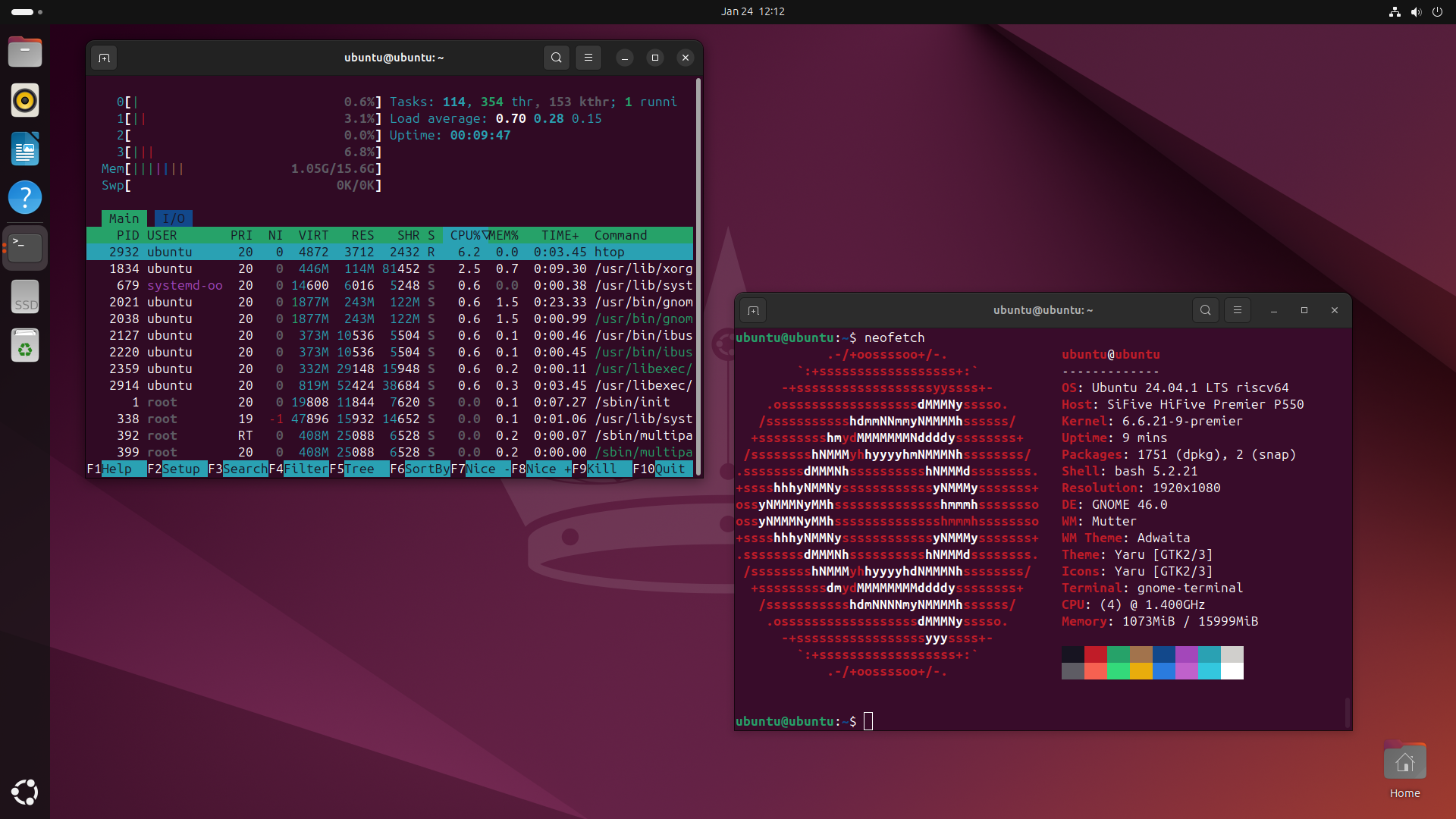
Task: Click search in neofetch terminal window
Action: coord(1206,310)
